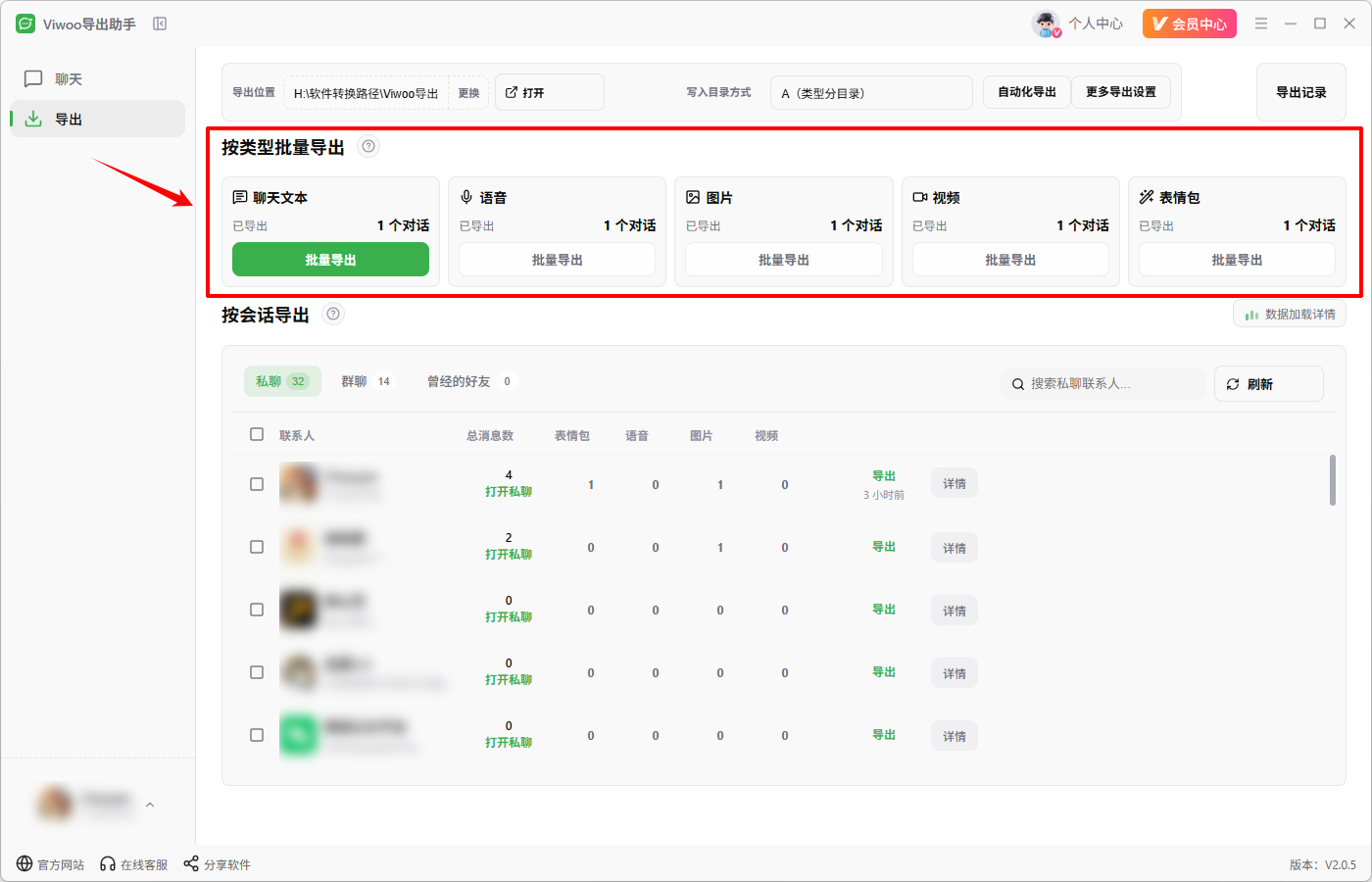Click the 分享软件 link
This screenshot has width=1372, height=882.
(227, 864)
